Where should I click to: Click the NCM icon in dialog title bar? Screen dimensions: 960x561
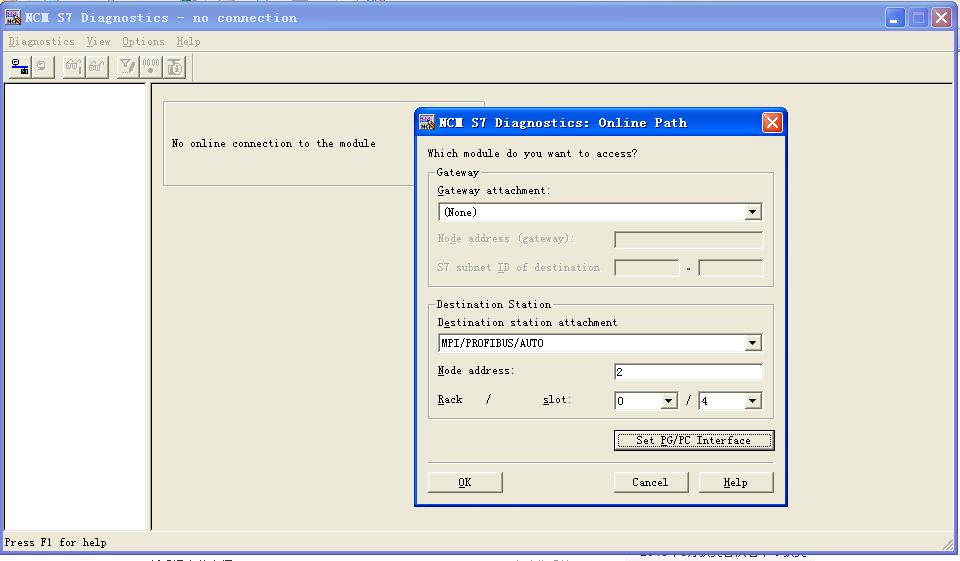427,122
